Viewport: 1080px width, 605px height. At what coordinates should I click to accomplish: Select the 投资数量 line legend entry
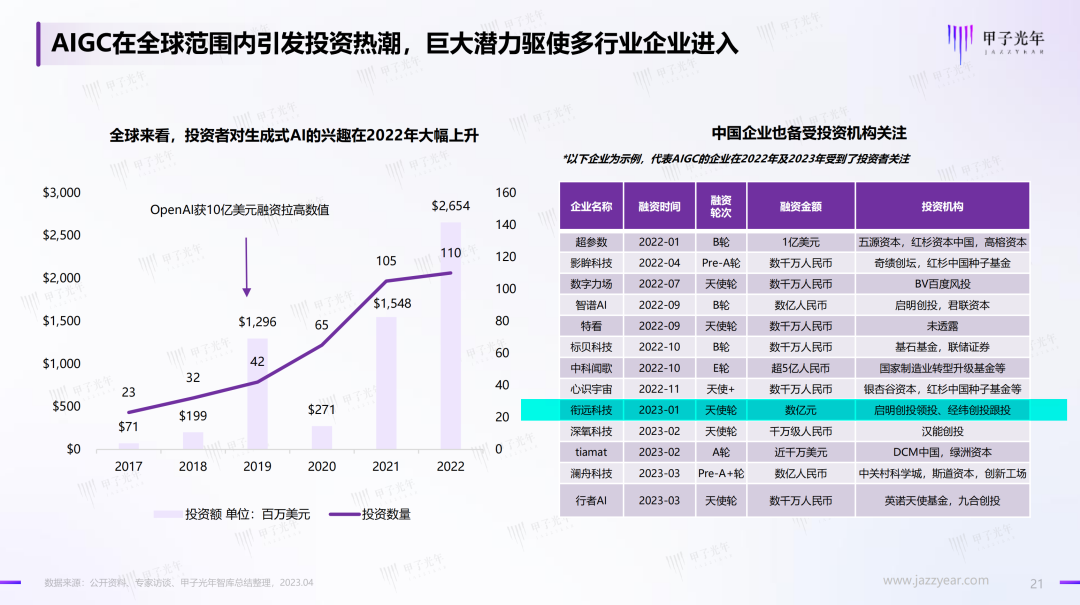coord(370,514)
